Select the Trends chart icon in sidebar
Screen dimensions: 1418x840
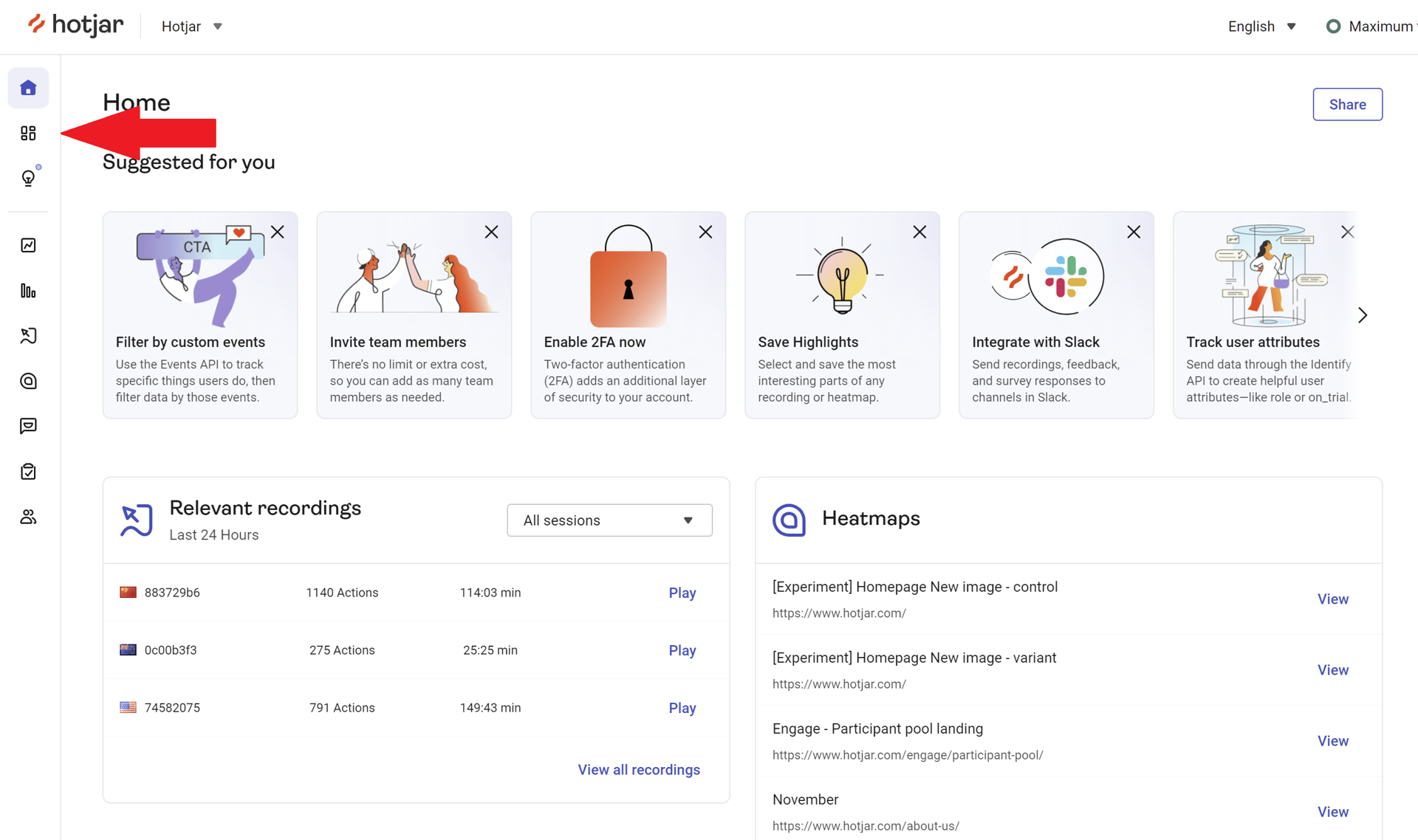click(28, 245)
